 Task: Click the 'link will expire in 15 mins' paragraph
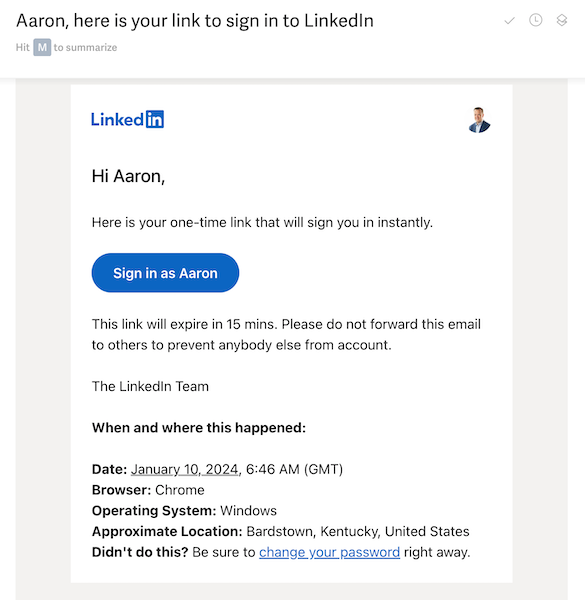tap(286, 335)
